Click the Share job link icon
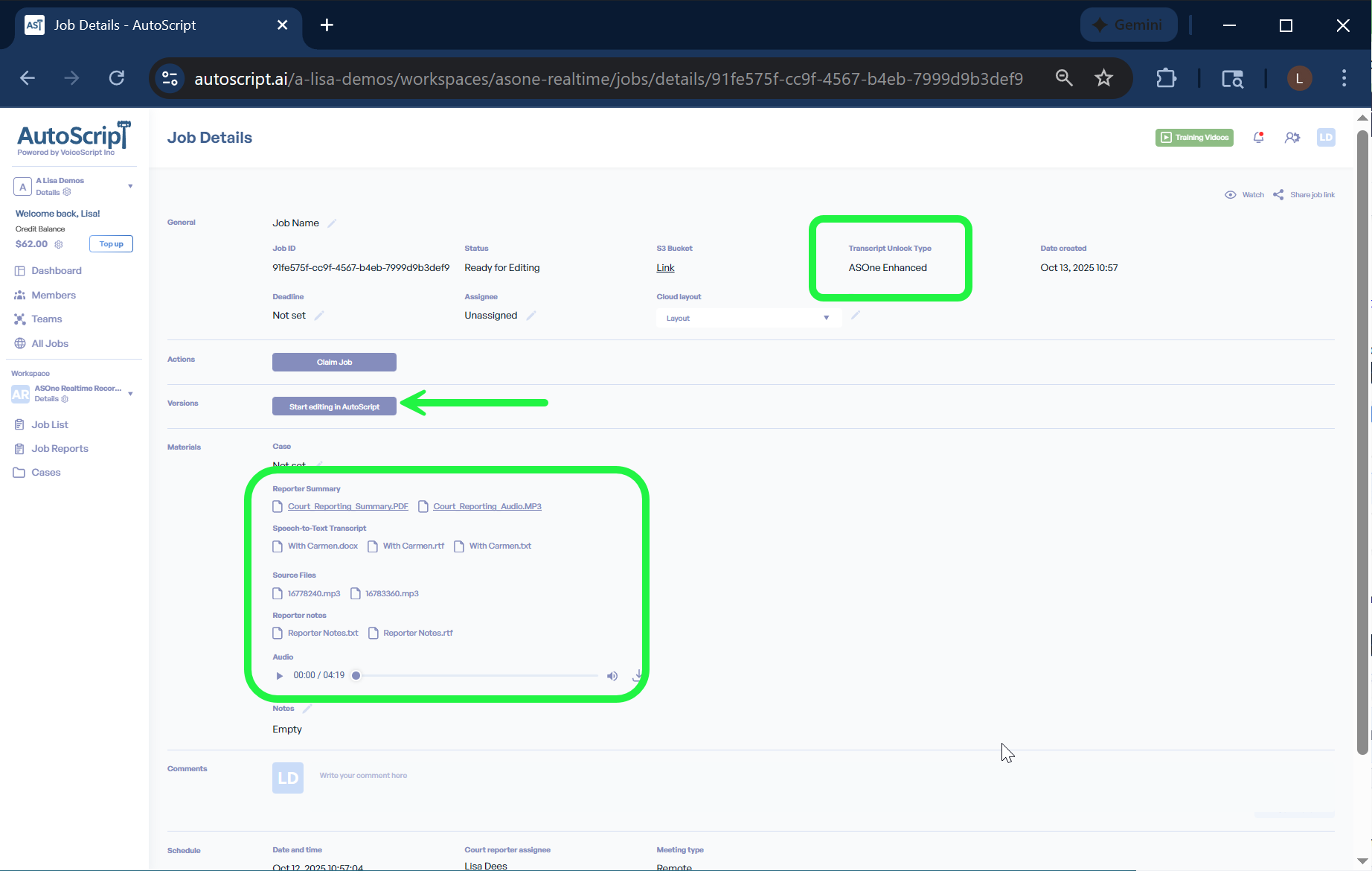The width and height of the screenshot is (1372, 871). [1278, 195]
